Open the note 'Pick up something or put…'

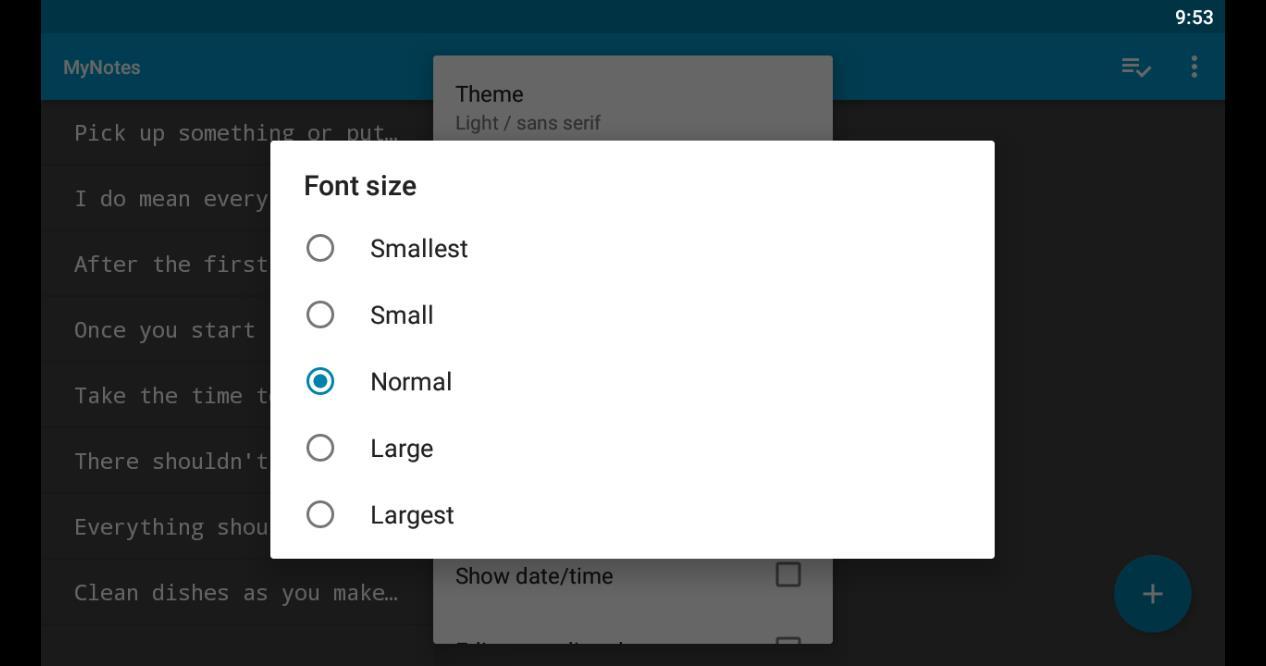tap(235, 132)
